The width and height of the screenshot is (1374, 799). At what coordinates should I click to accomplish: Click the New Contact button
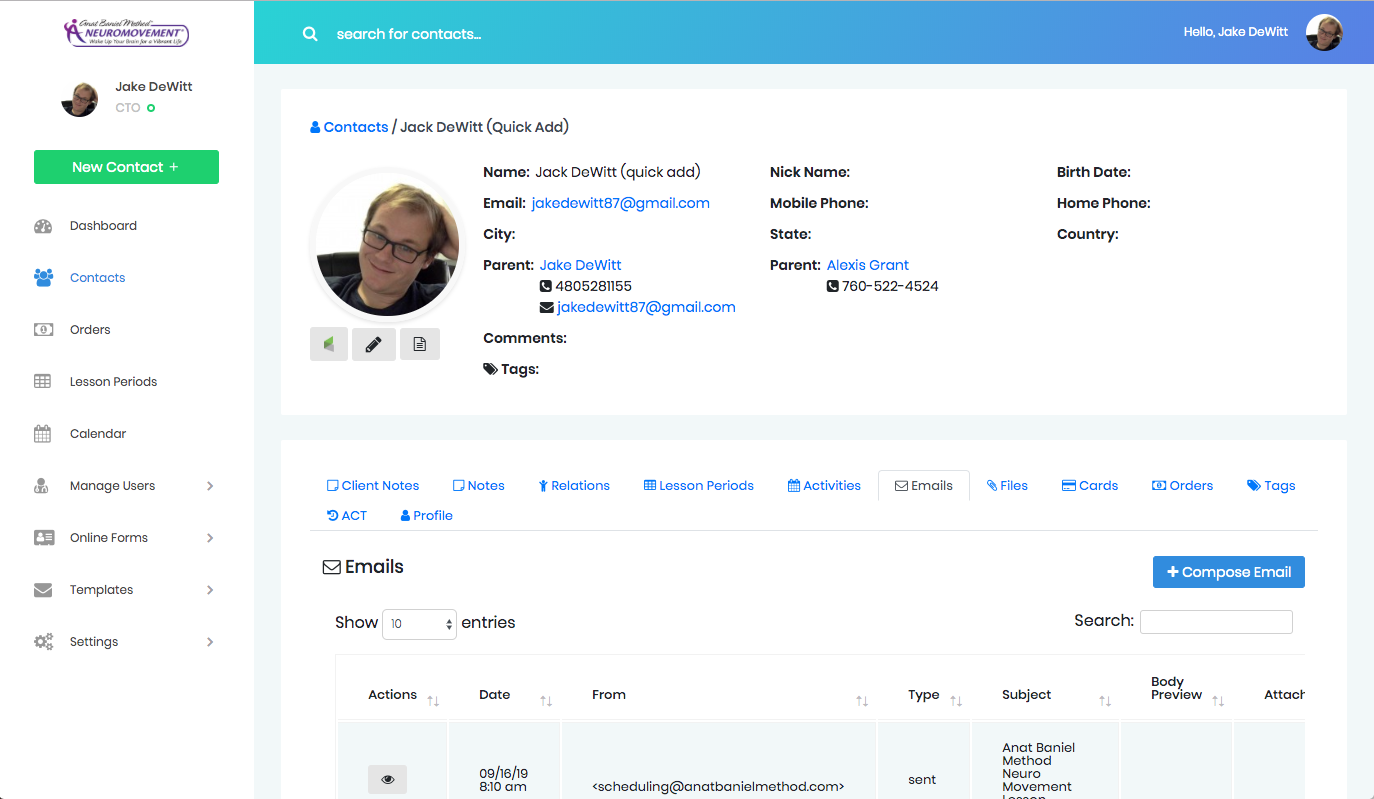(126, 167)
